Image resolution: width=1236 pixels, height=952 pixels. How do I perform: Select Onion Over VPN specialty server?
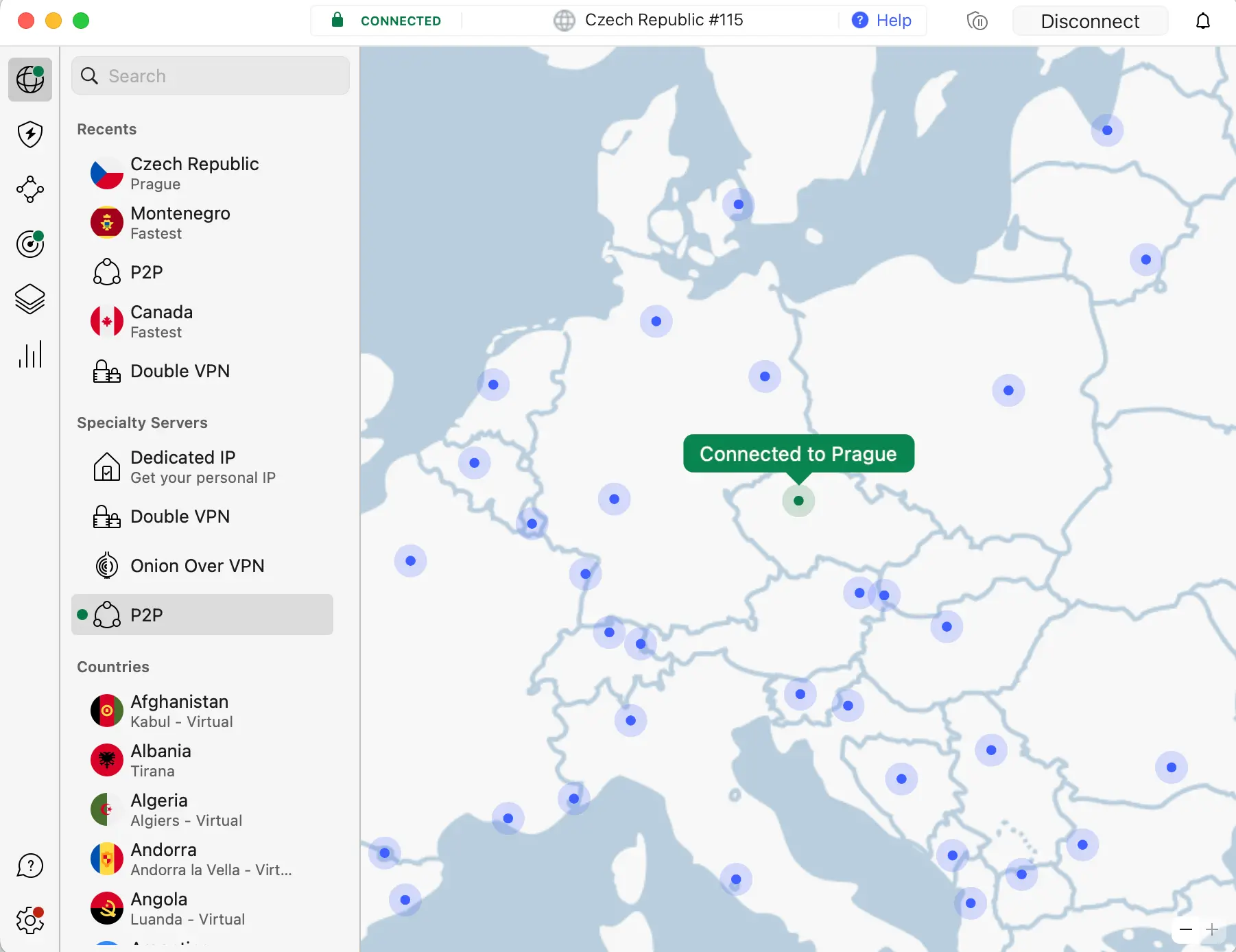197,566
